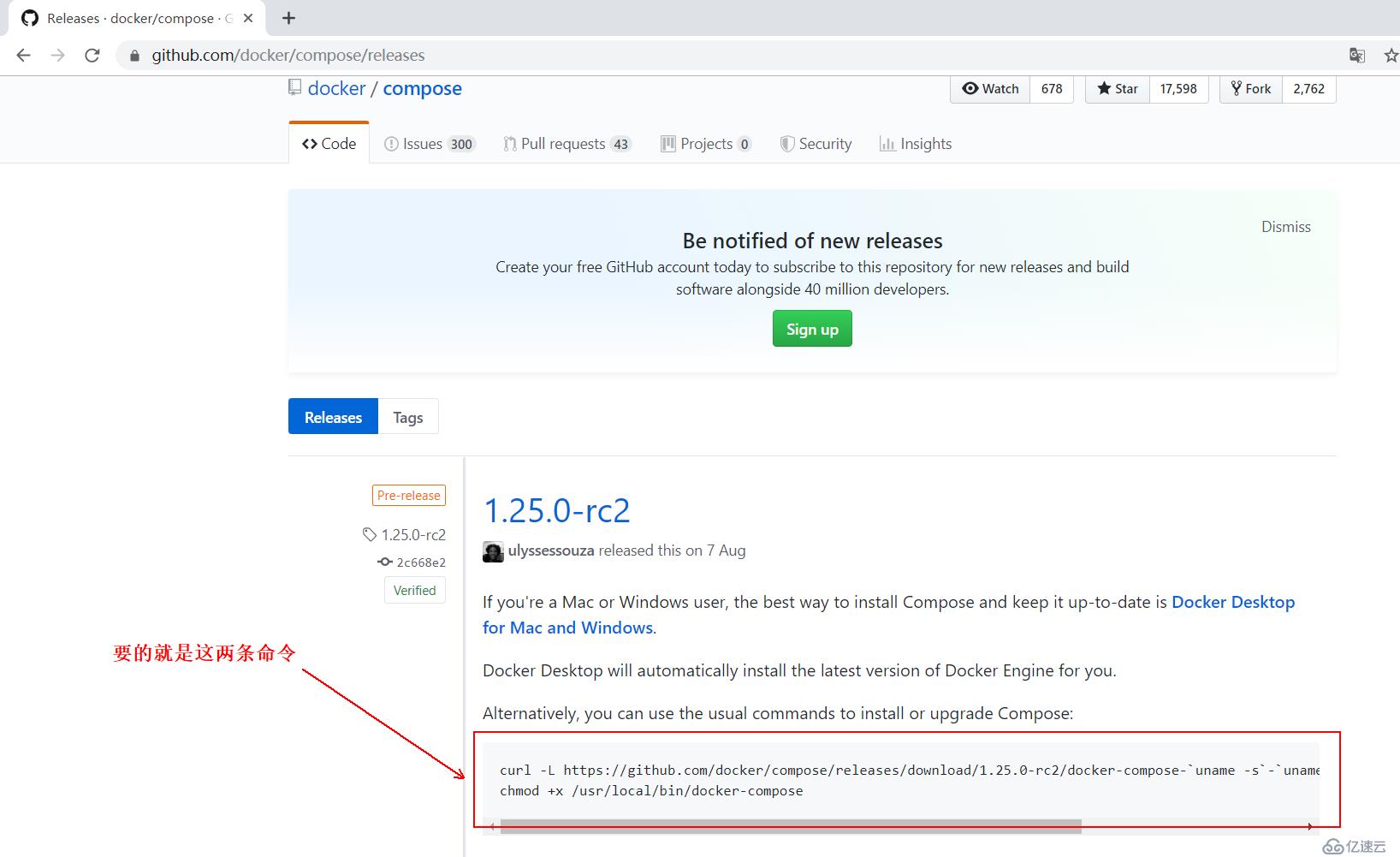Viewport: 1400px width, 857px height.
Task: Click the repository book icon
Action: [x=294, y=87]
